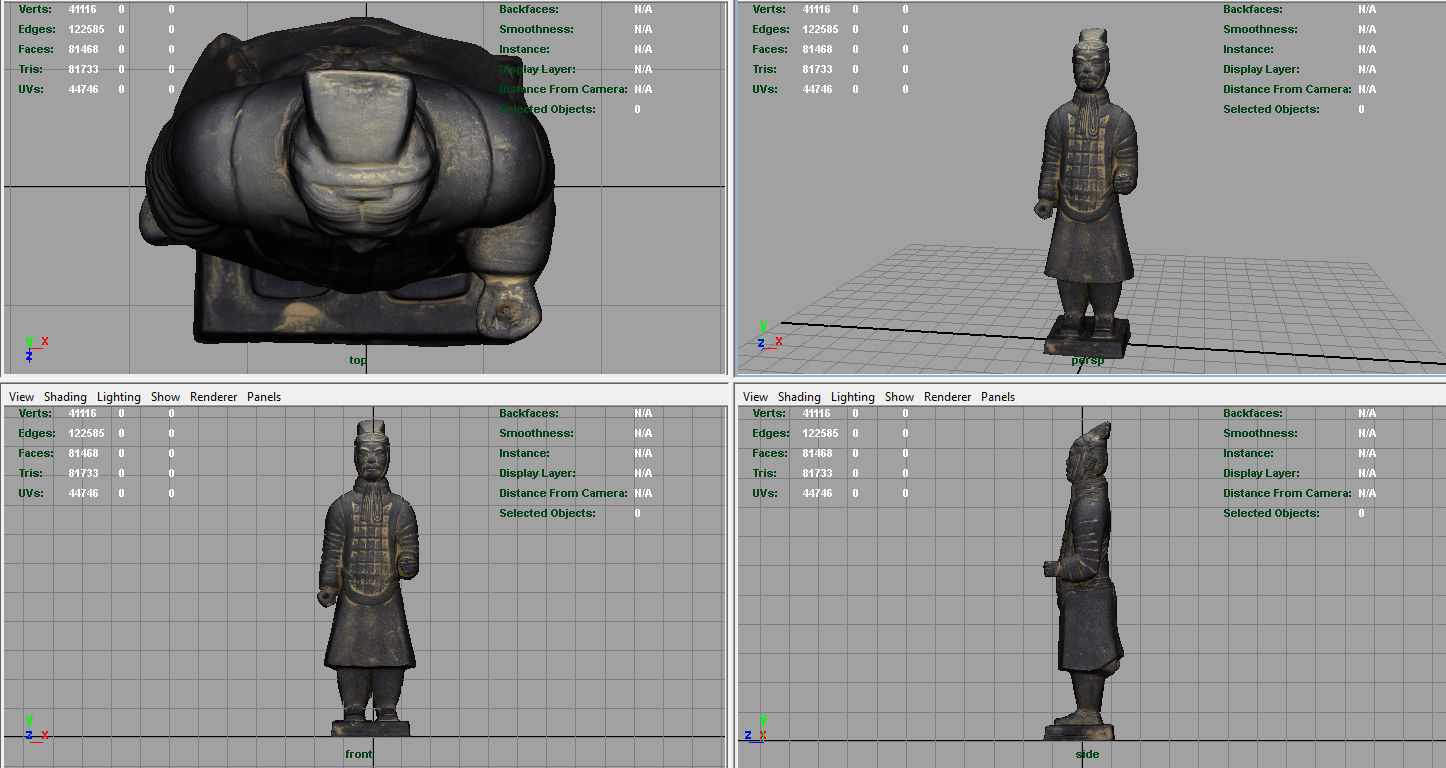
Task: Click the UVs count 44746 in the side view
Action: [817, 493]
